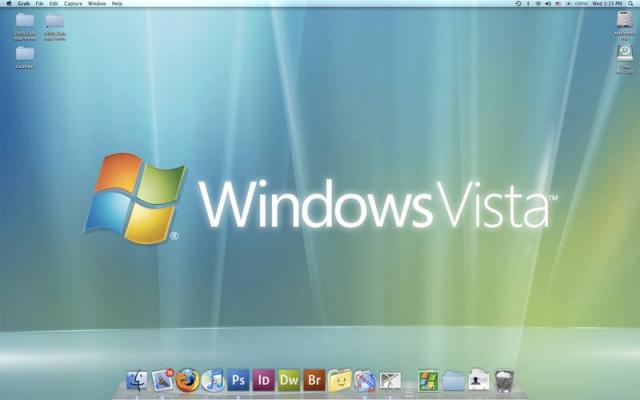Viewport: 640px width, 400px height.
Task: Open Mail with the red unread badge
Action: [163, 380]
